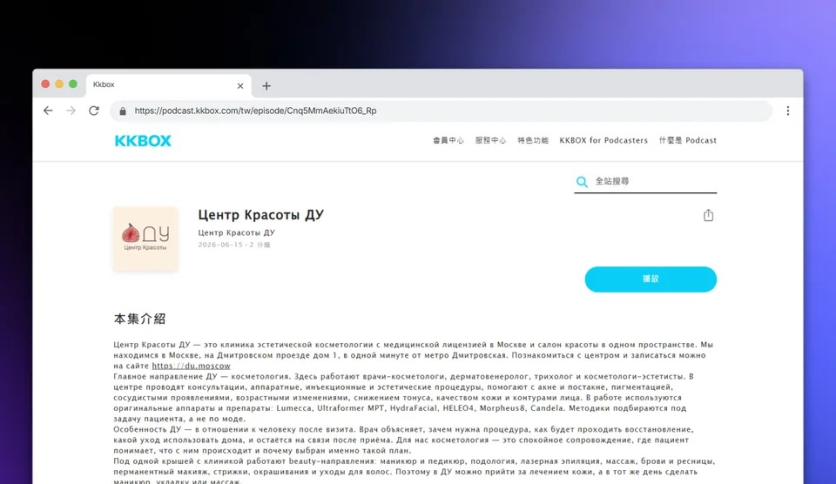Select the Kkbox browser tab

tap(168, 85)
